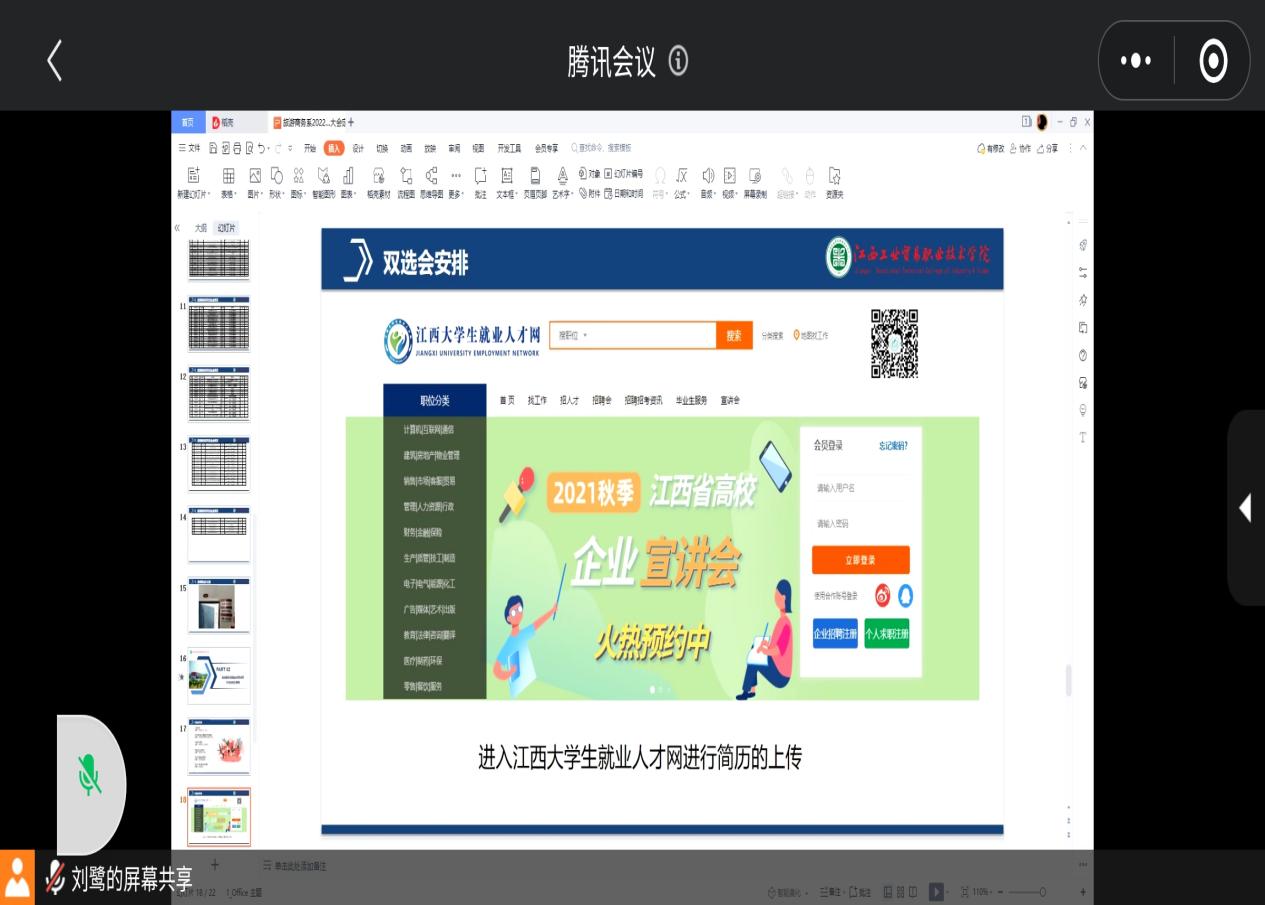Click the orange 立即登录 login button
This screenshot has height=905, width=1265.
(x=860, y=560)
